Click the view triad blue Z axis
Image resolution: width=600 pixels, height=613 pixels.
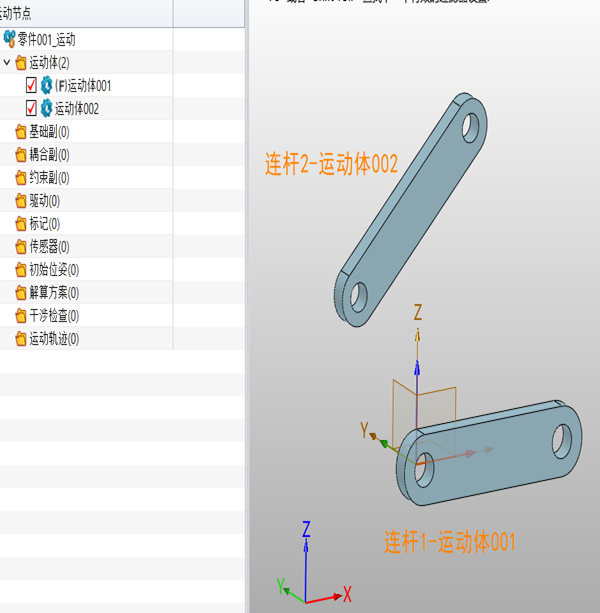(306, 569)
